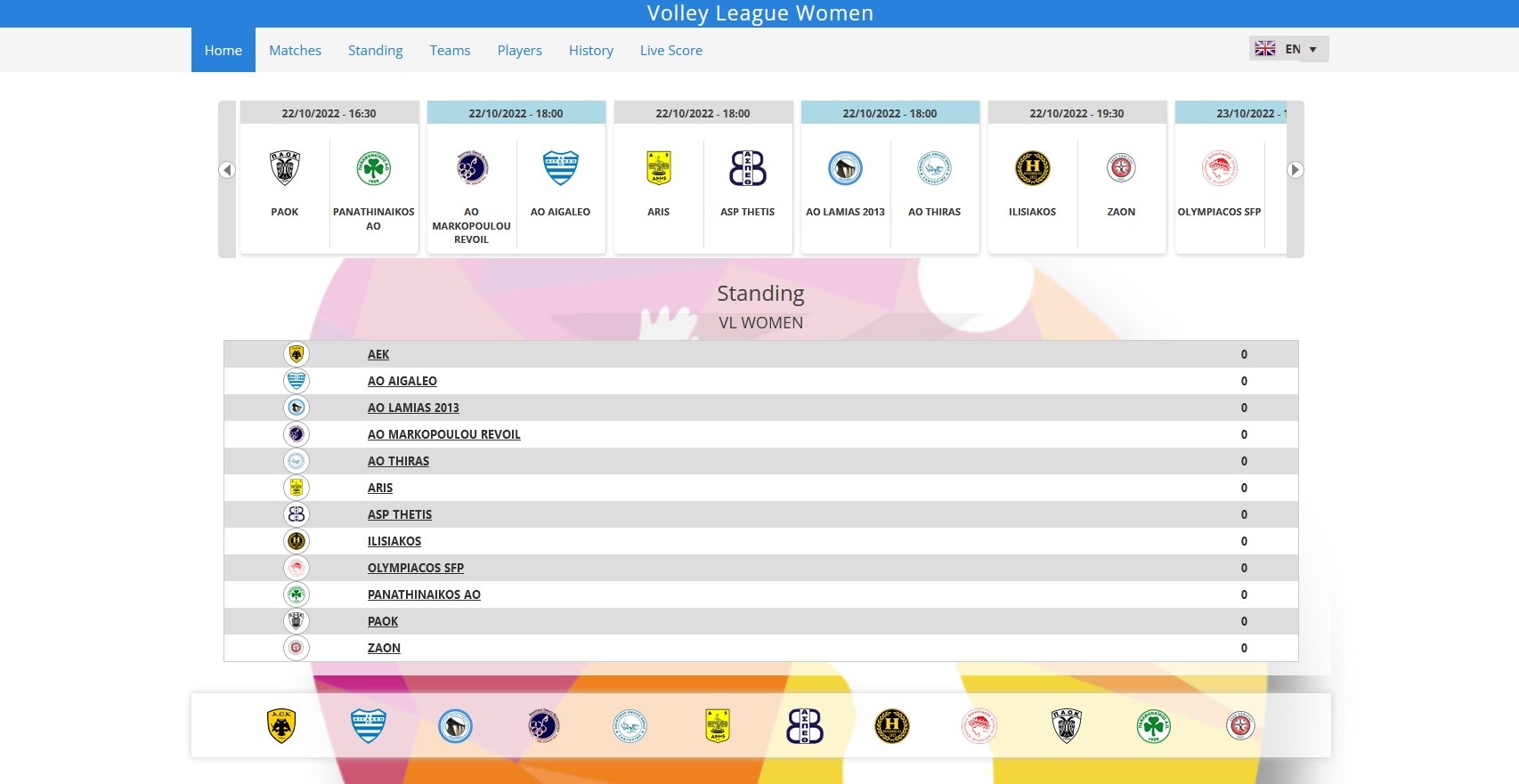Open the ILISIAKOS team link in the standings
This screenshot has width=1519, height=784.
click(394, 541)
